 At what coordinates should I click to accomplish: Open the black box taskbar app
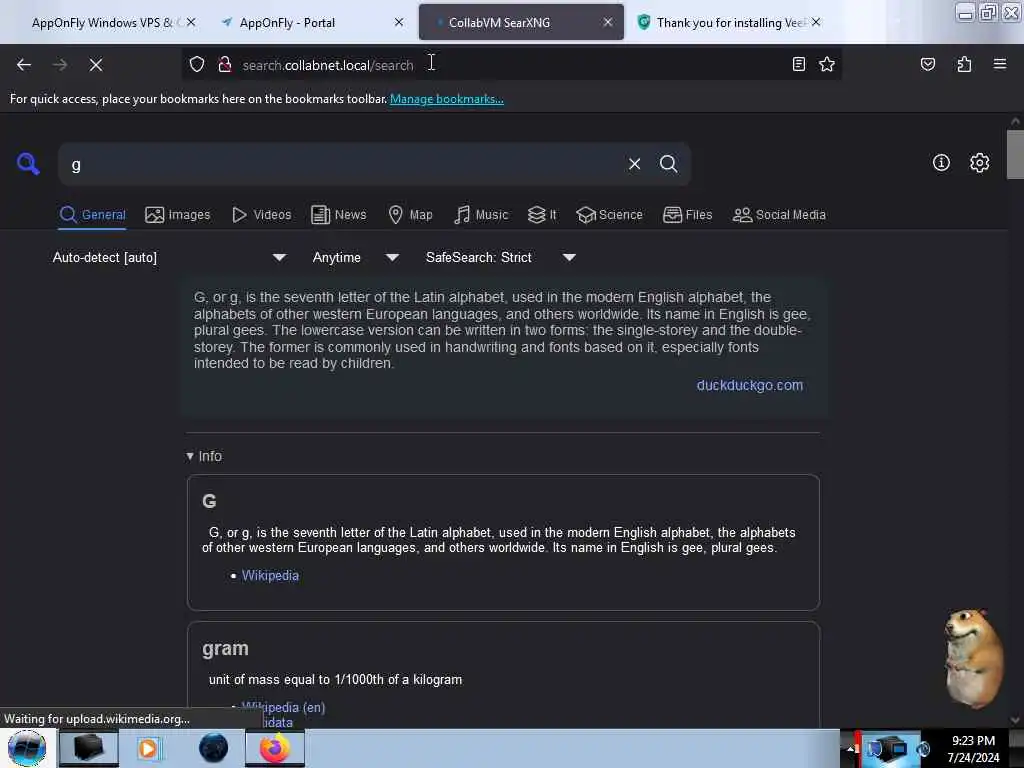[x=89, y=748]
